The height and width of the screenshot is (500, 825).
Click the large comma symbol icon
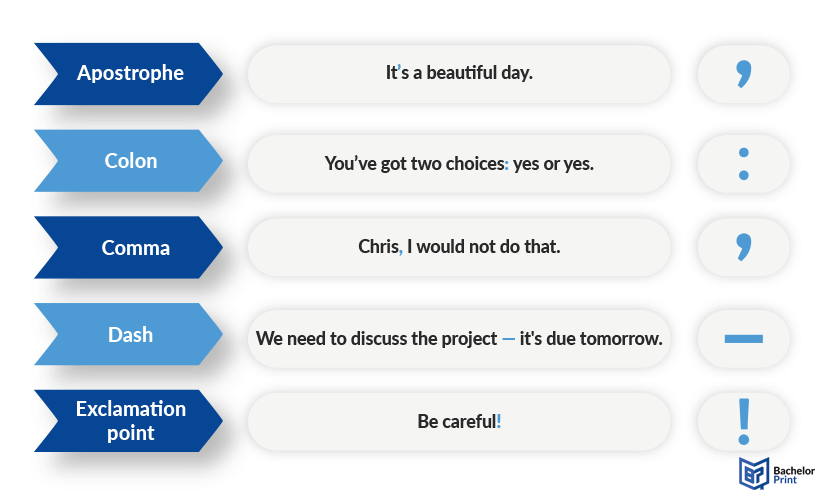(x=743, y=247)
